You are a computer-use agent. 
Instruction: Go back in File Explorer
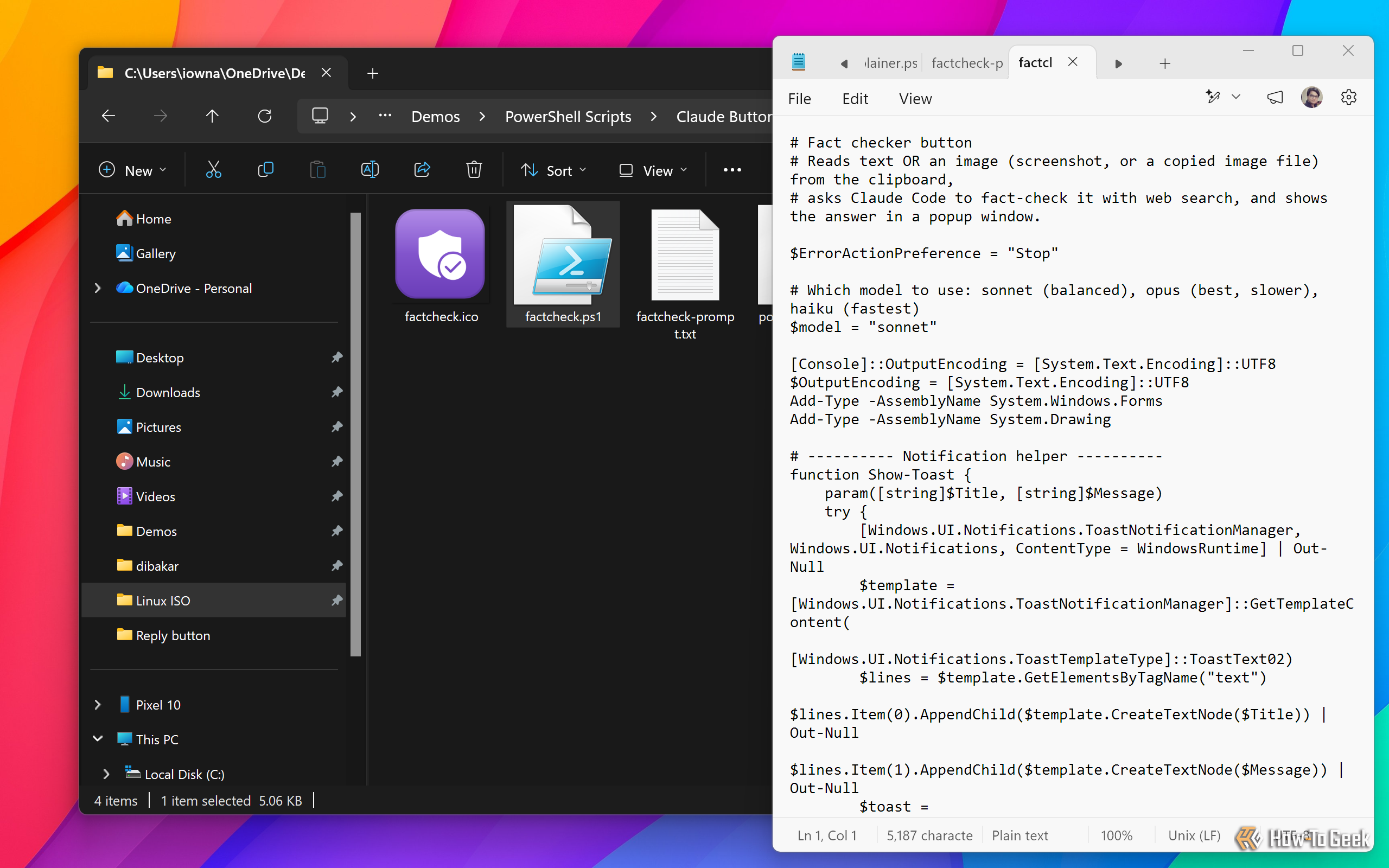[109, 117]
